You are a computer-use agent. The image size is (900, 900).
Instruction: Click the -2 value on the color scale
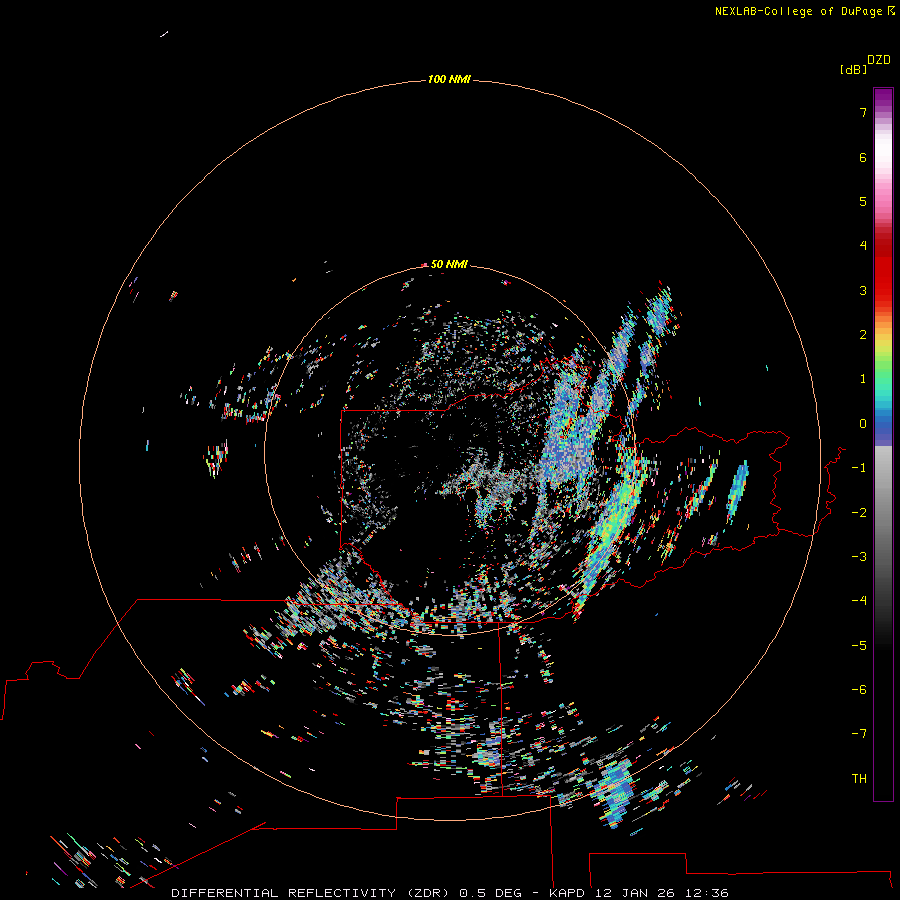(x=859, y=512)
